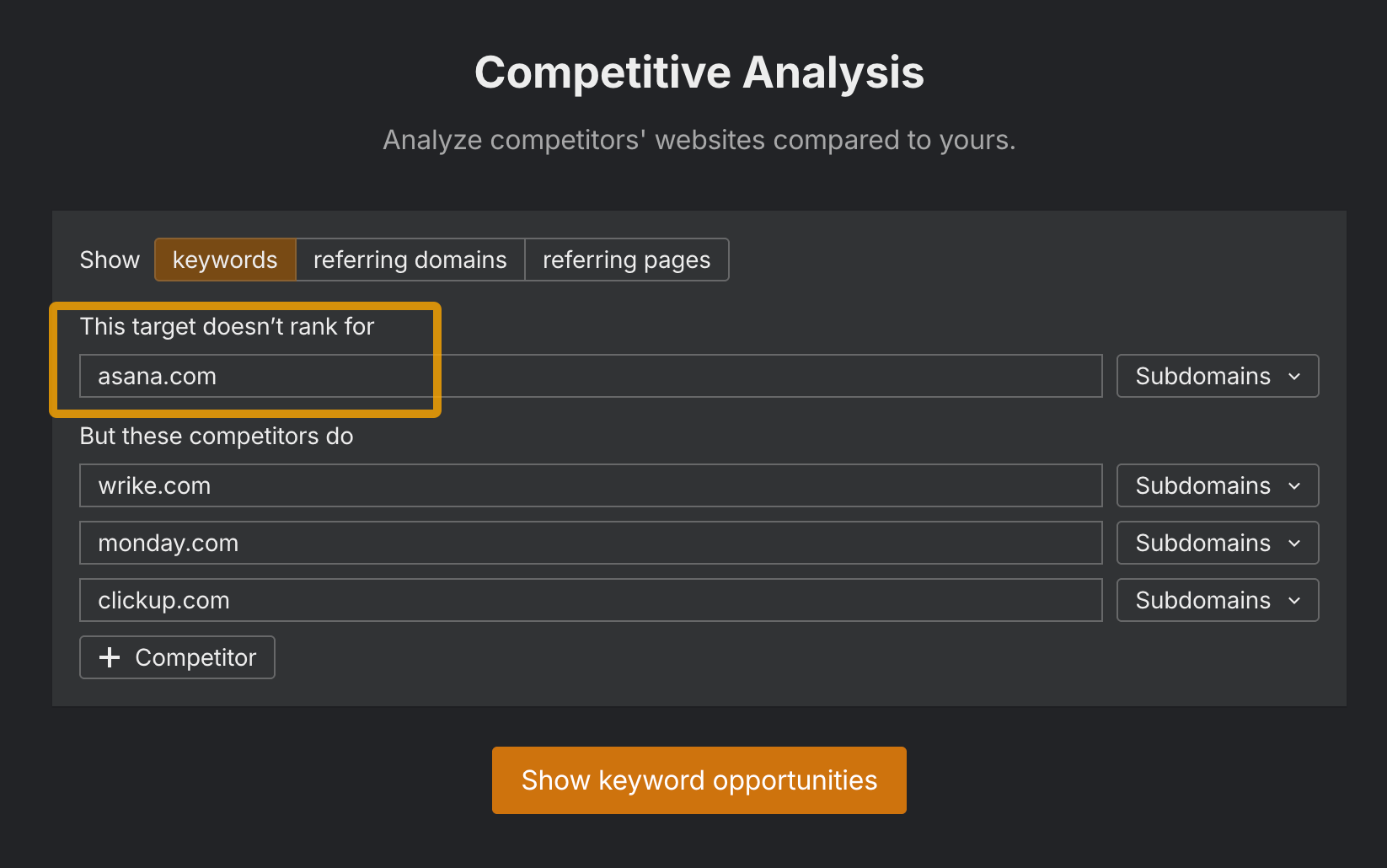Click the clickup.com competitor field
The width and height of the screenshot is (1387, 868).
[x=590, y=600]
